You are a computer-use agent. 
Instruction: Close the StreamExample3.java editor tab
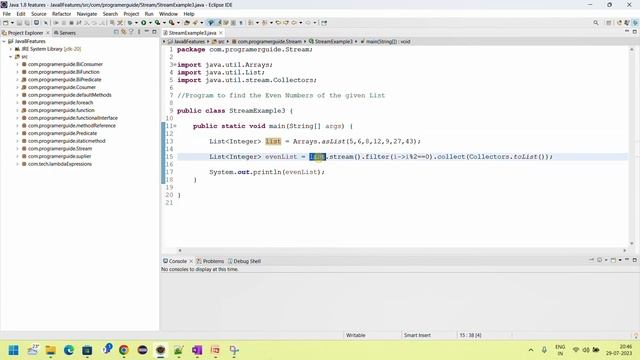(x=221, y=33)
